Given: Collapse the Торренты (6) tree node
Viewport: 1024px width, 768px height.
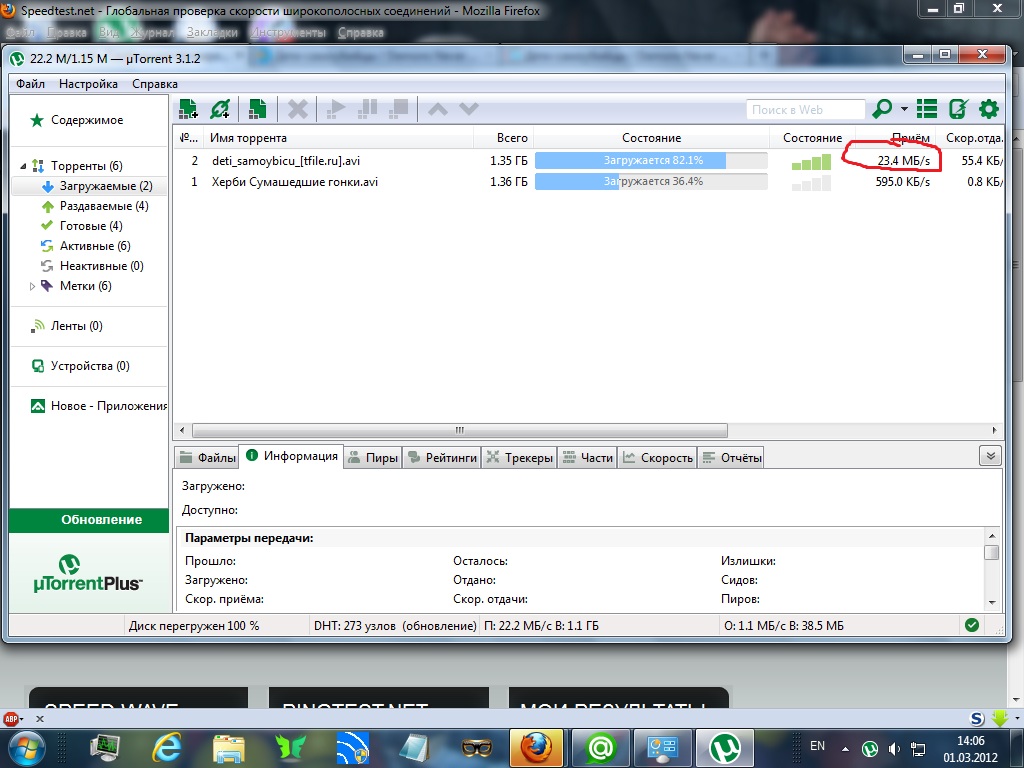Looking at the screenshot, I should pos(23,166).
